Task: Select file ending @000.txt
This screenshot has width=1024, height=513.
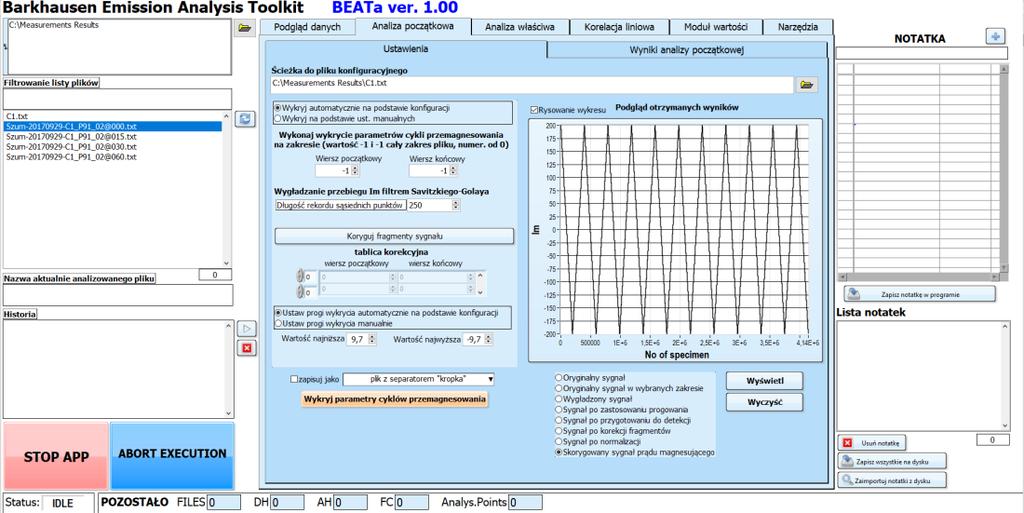Action: (x=112, y=126)
